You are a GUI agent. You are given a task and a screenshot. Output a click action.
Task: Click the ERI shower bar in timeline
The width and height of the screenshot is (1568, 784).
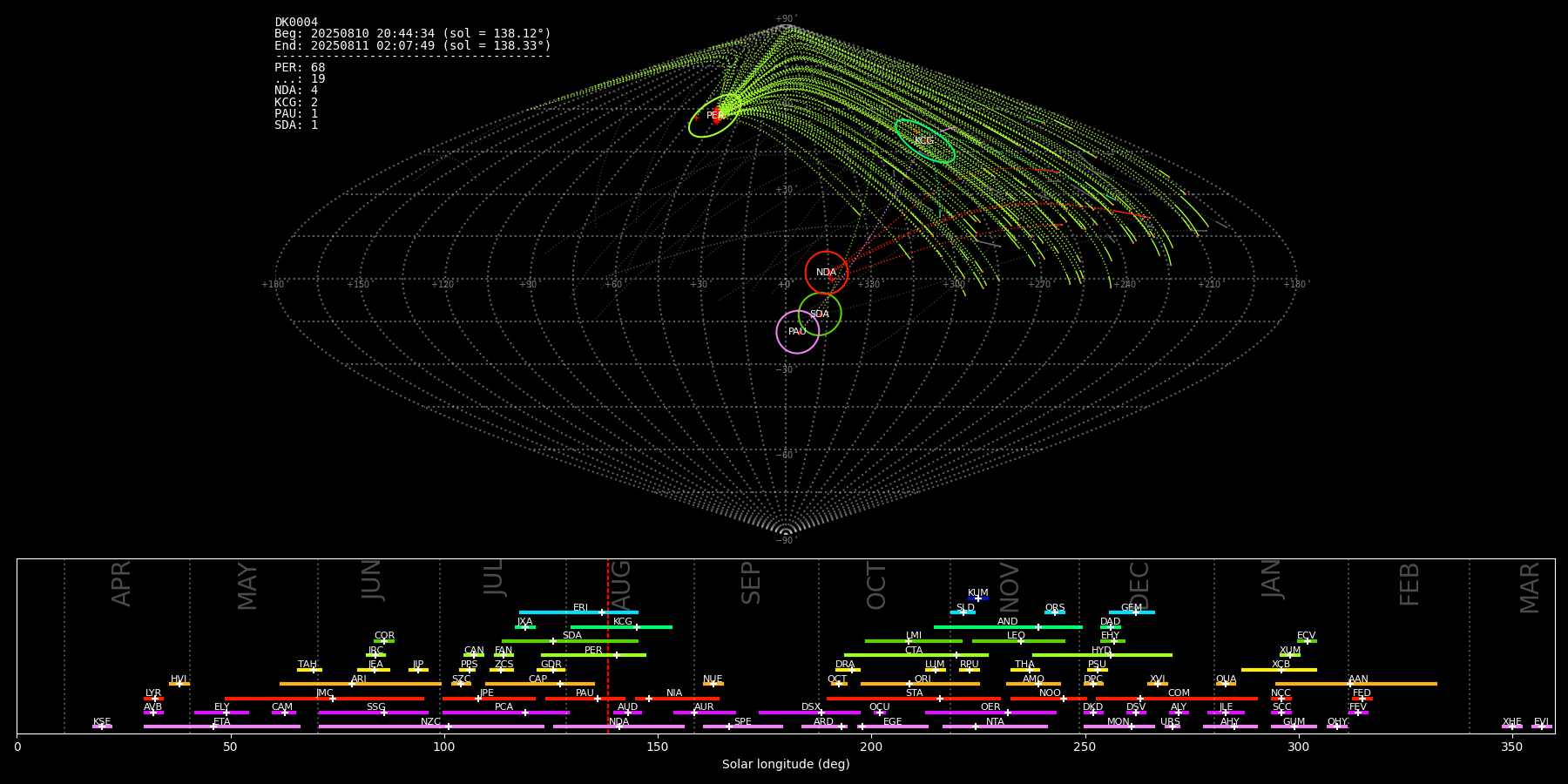[578, 612]
